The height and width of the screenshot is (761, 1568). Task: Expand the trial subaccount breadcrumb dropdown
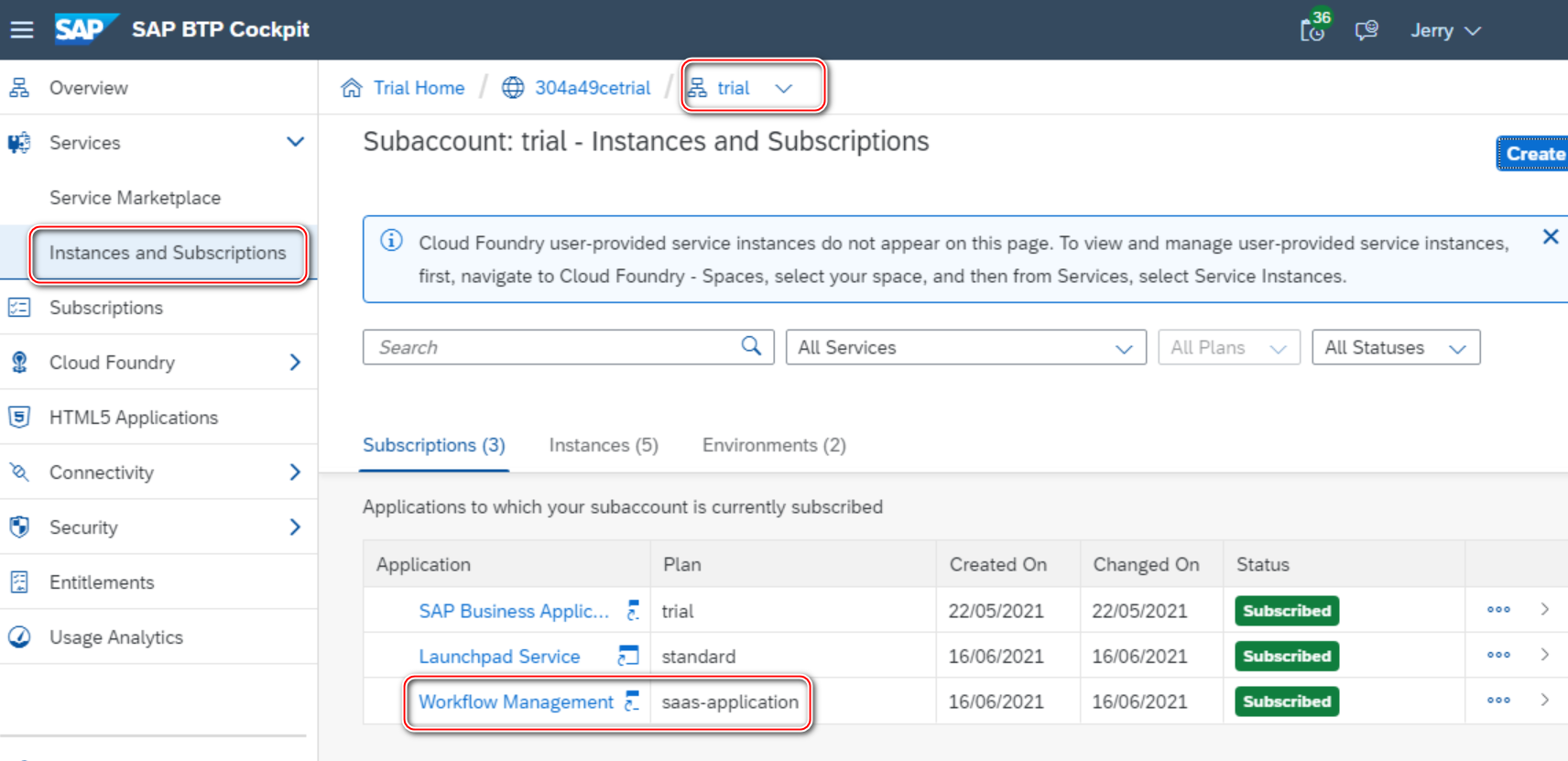[x=783, y=88]
